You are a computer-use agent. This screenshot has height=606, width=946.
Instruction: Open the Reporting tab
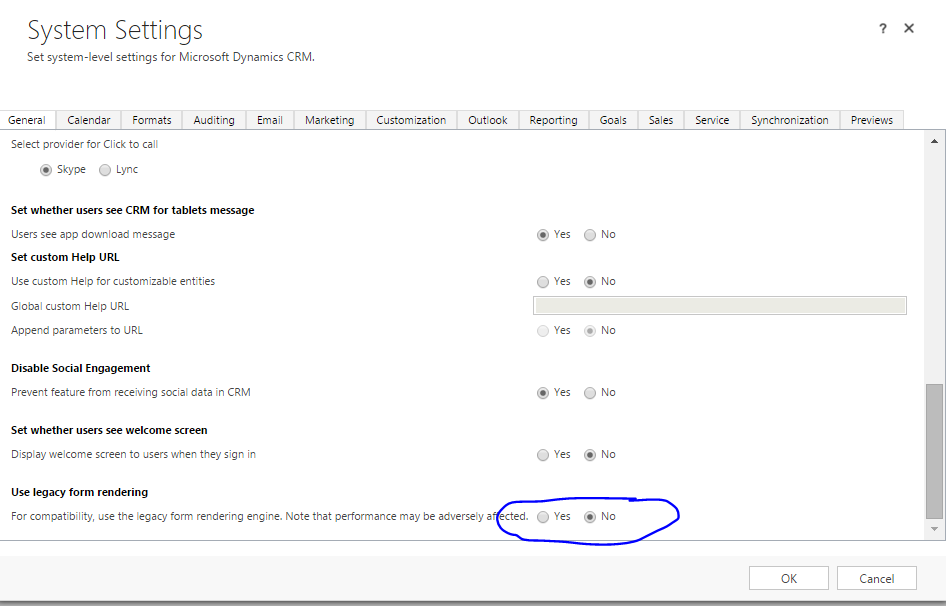click(553, 120)
